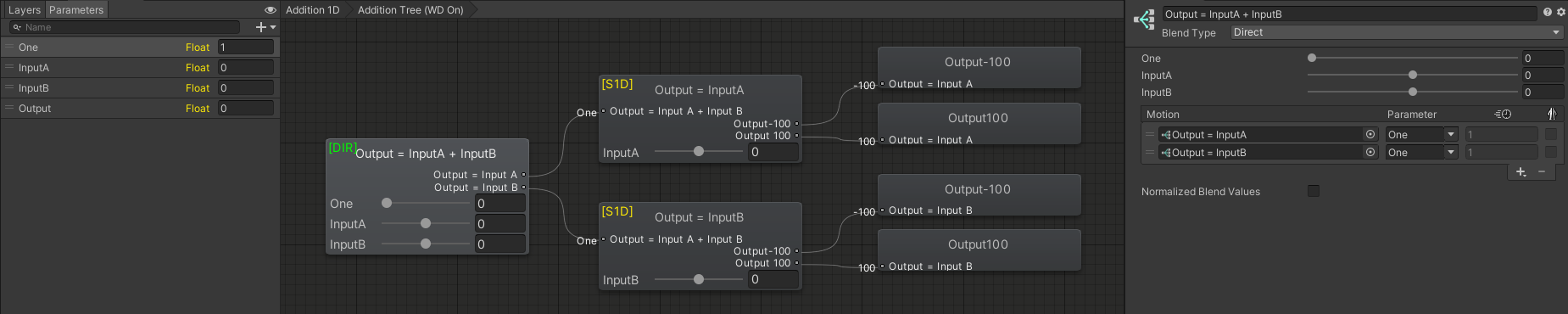Click the mirror column icon in Motion list
Screen dimensions: 1568x314
coord(1551,114)
